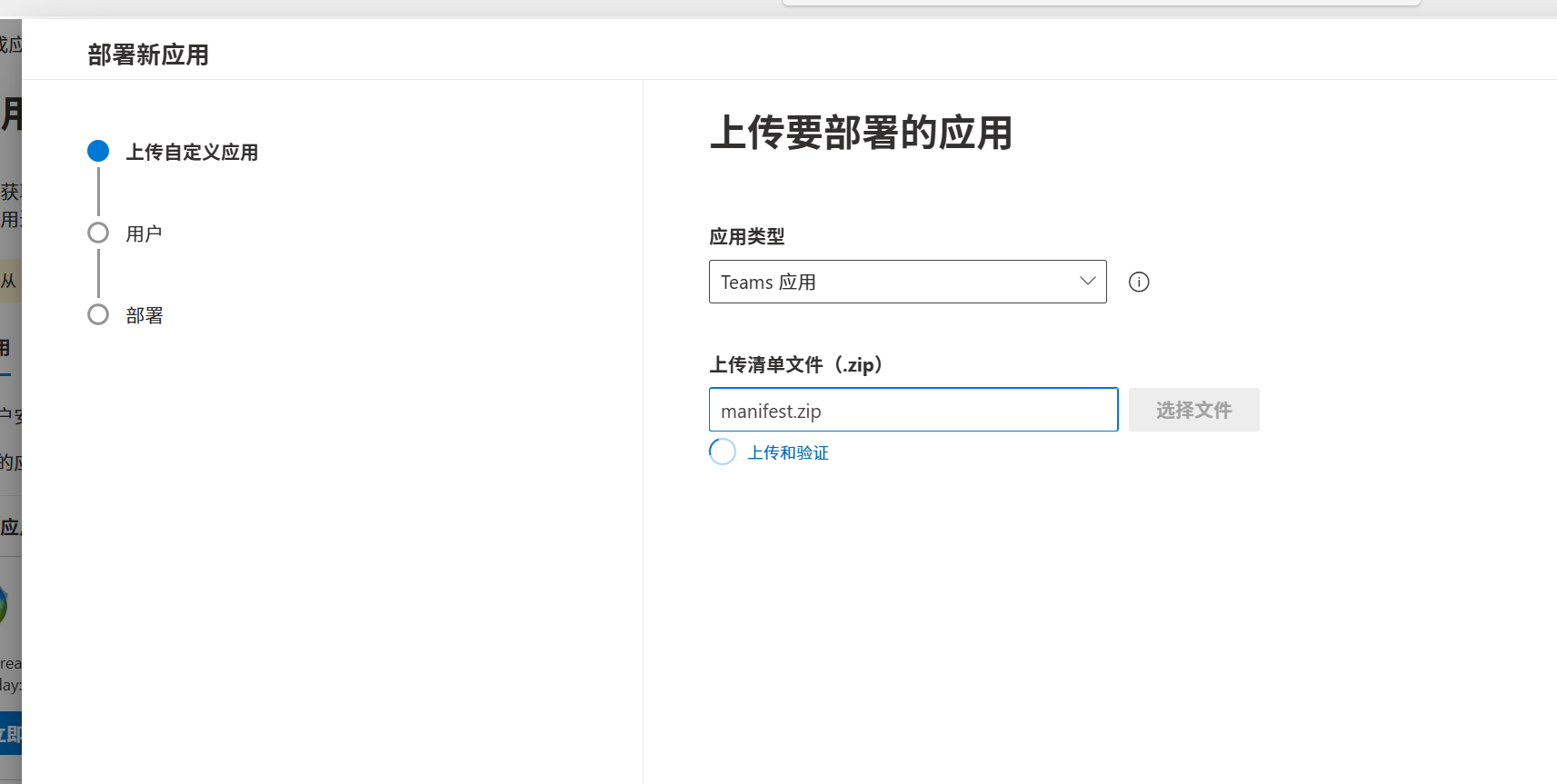Click the empty step circle next to 部署

coord(98,314)
